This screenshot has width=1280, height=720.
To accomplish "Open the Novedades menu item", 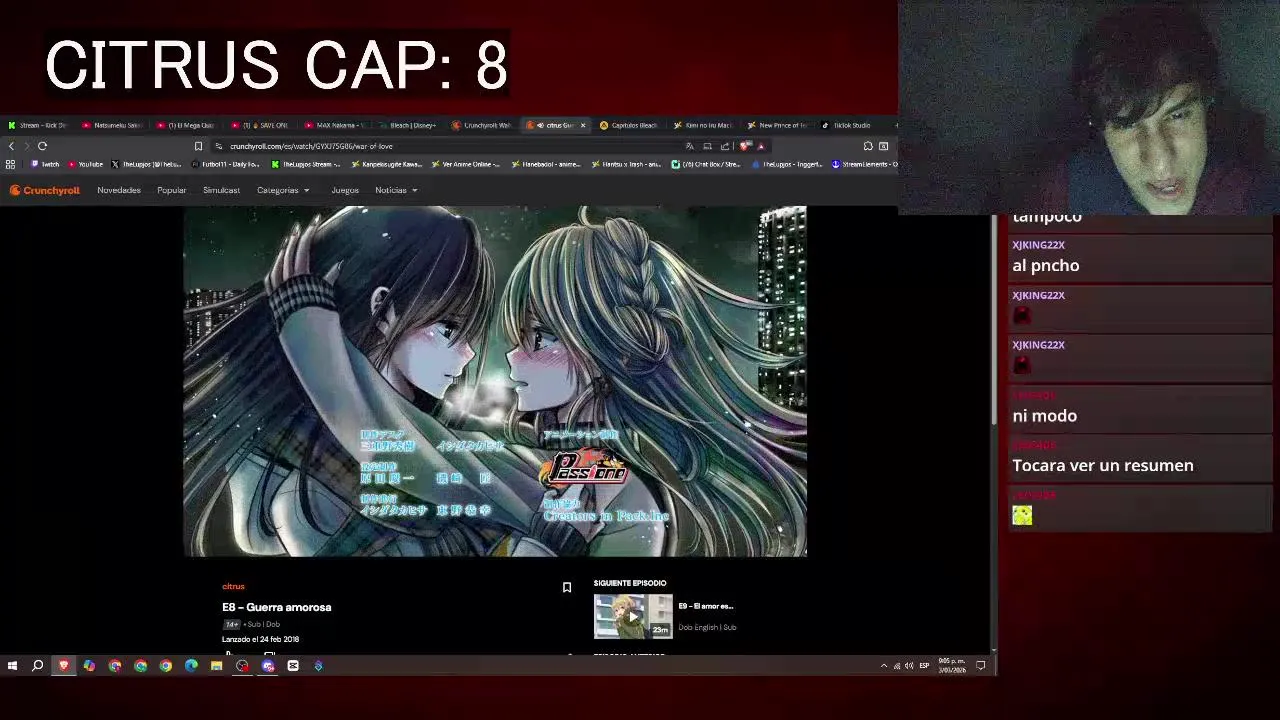I will point(119,190).
